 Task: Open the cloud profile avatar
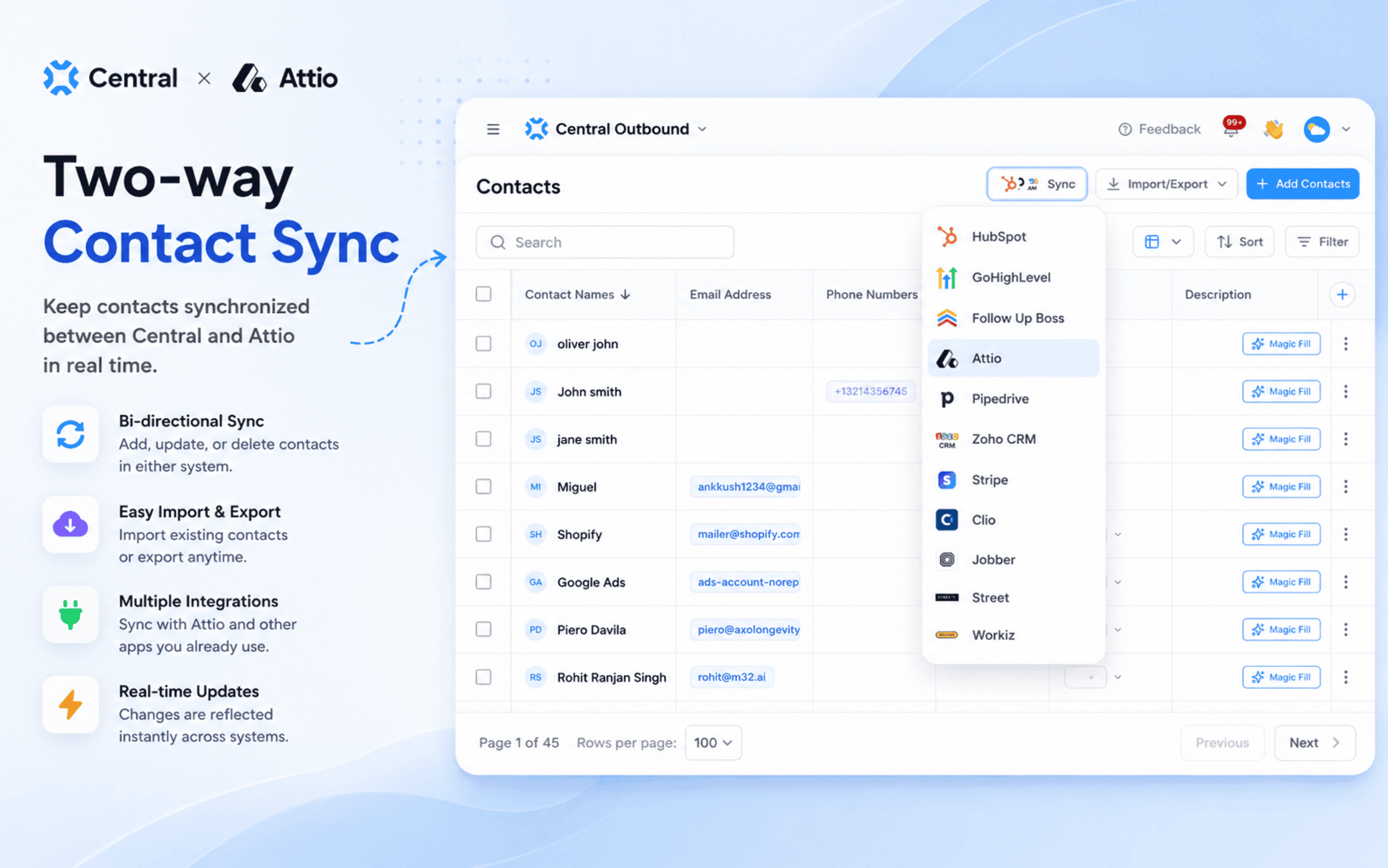tap(1316, 129)
